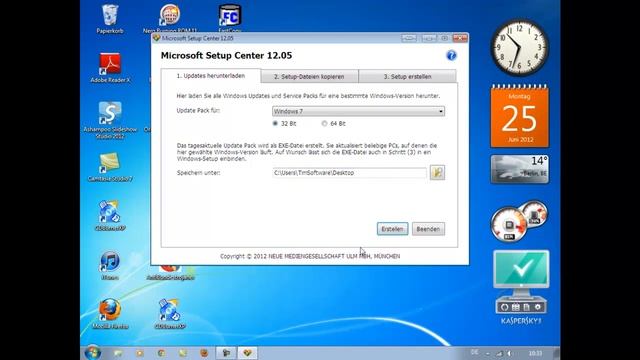Click the Show desktop strip at taskbar end

pyautogui.click(x=557, y=353)
